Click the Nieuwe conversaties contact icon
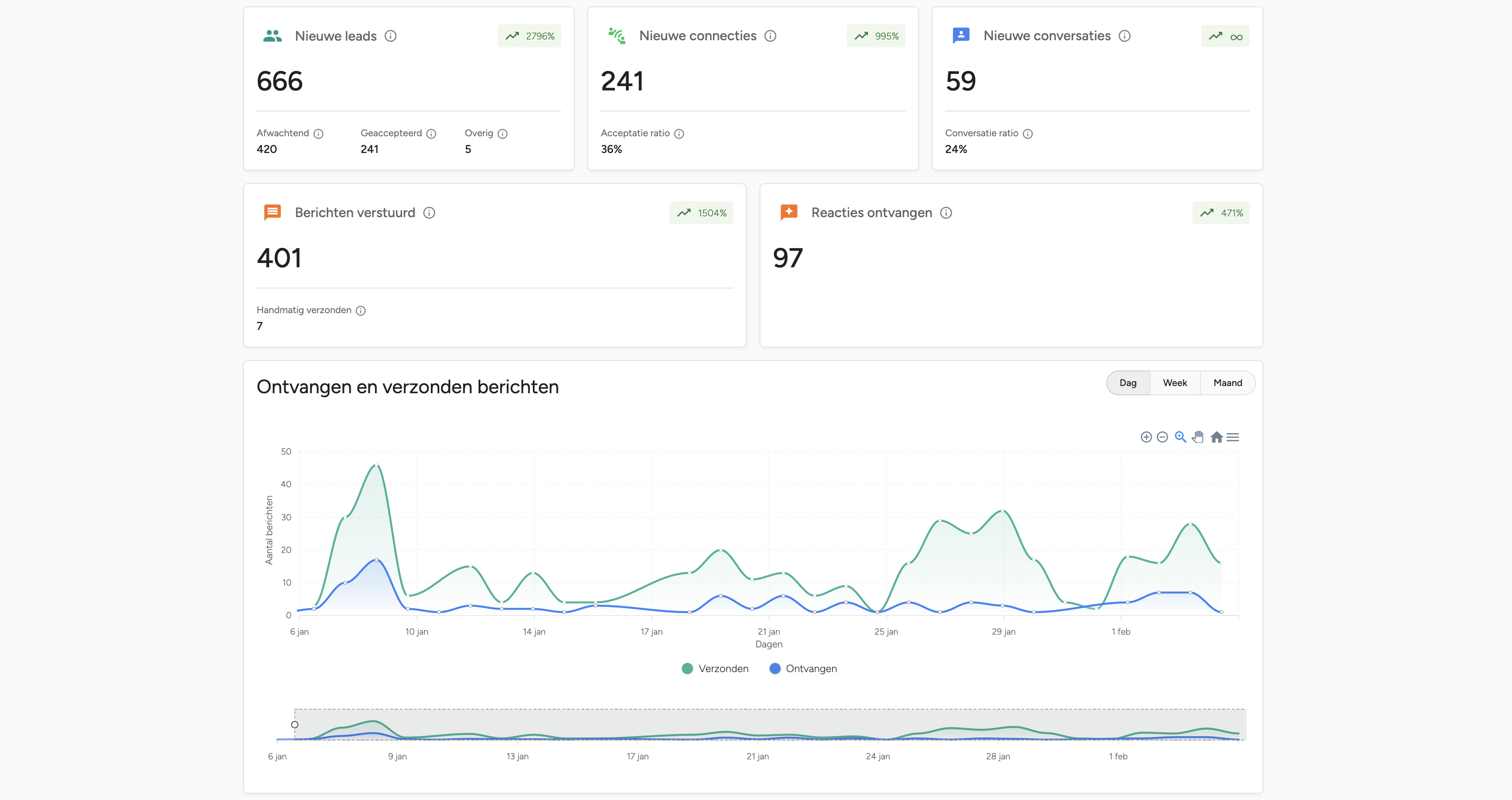Screen dimensions: 1512x800 (960, 35)
